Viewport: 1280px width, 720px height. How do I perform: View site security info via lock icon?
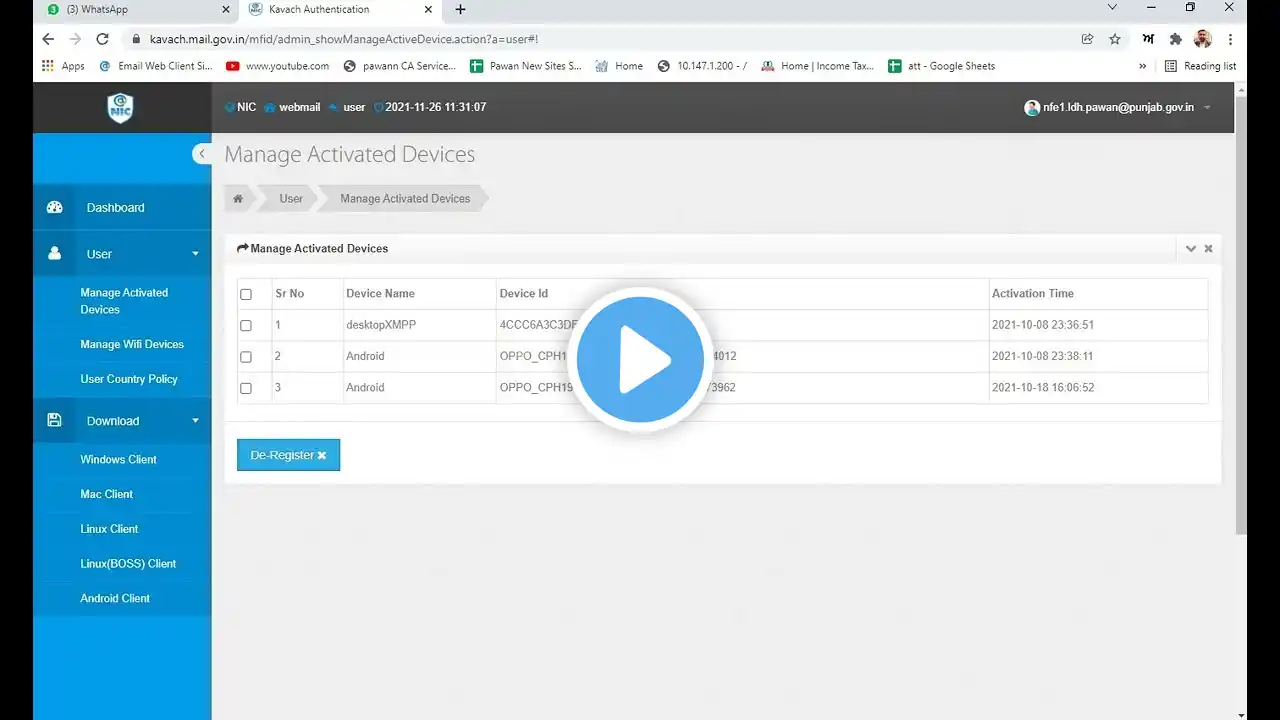137,39
